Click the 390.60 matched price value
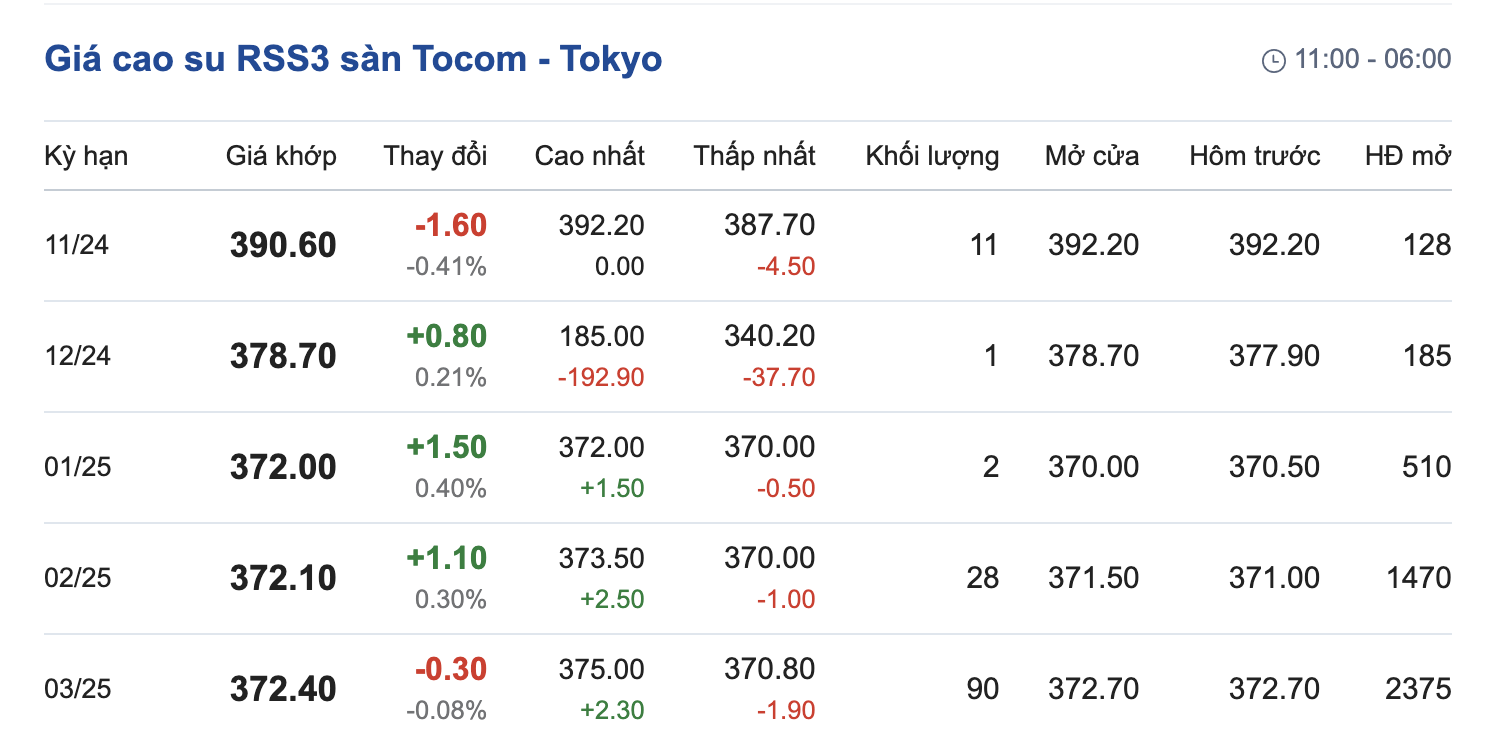Screen dimensions: 1490x744 (283, 245)
